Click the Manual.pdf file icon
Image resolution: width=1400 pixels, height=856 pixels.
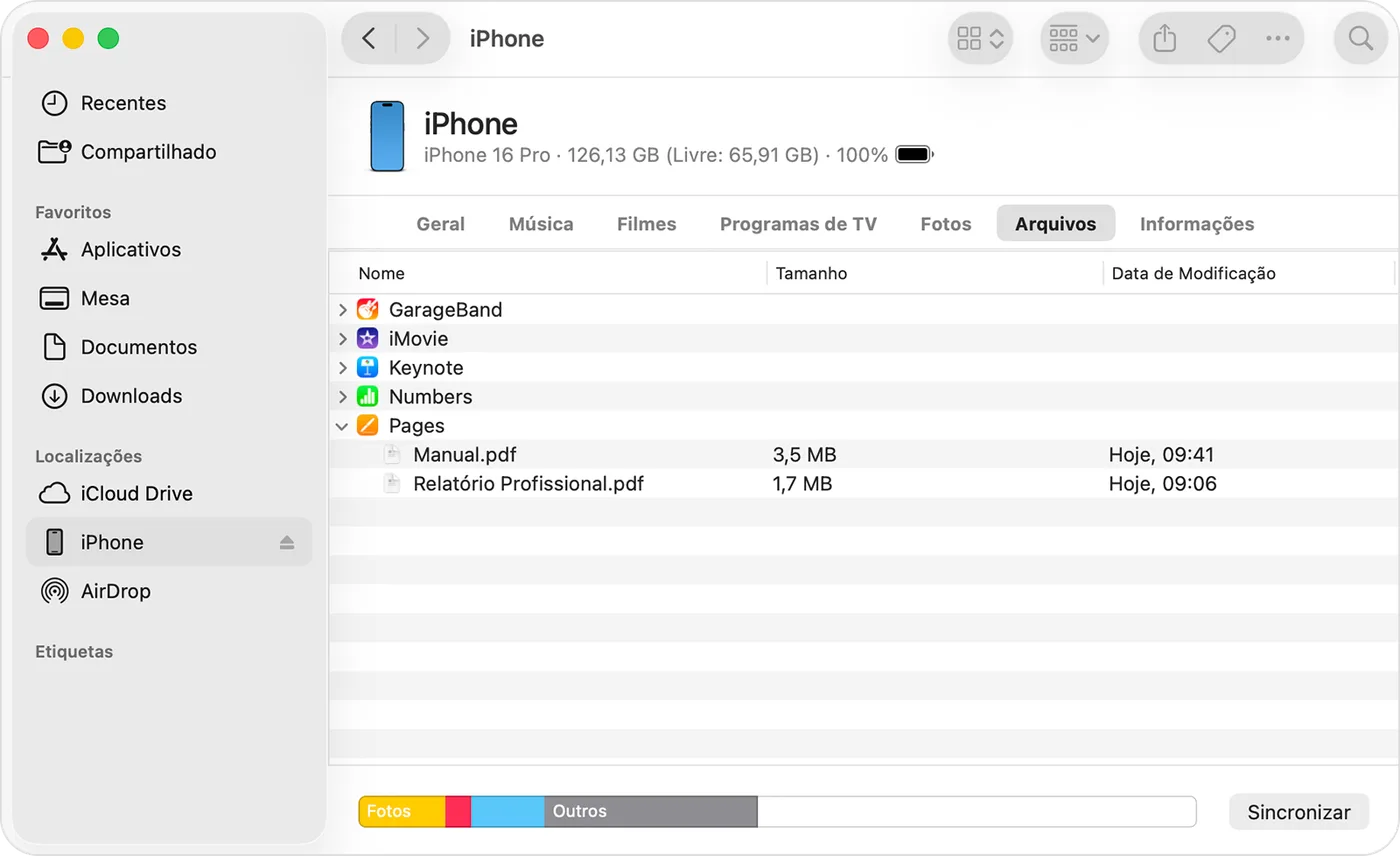pos(393,455)
